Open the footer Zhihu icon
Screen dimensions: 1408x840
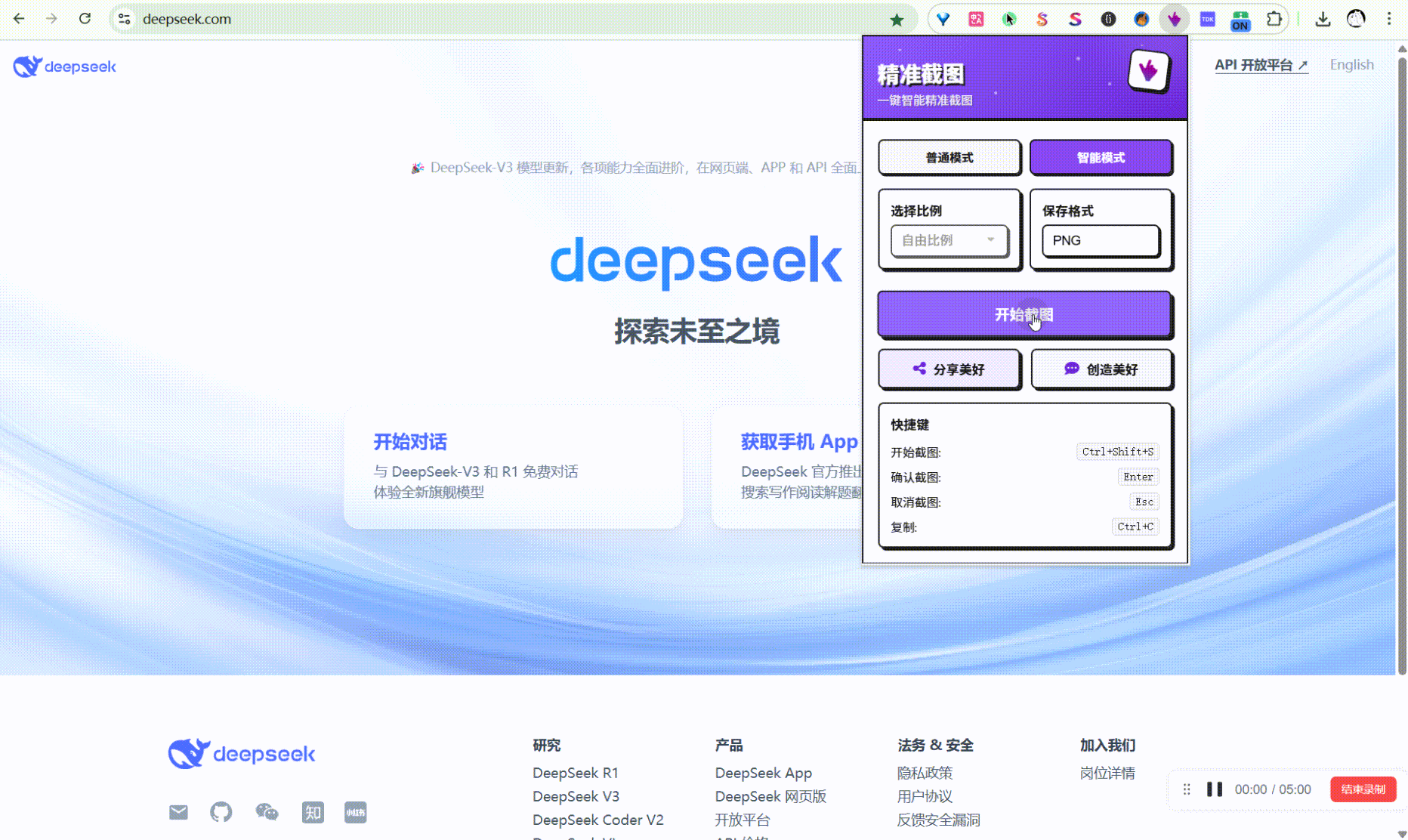pos(313,812)
